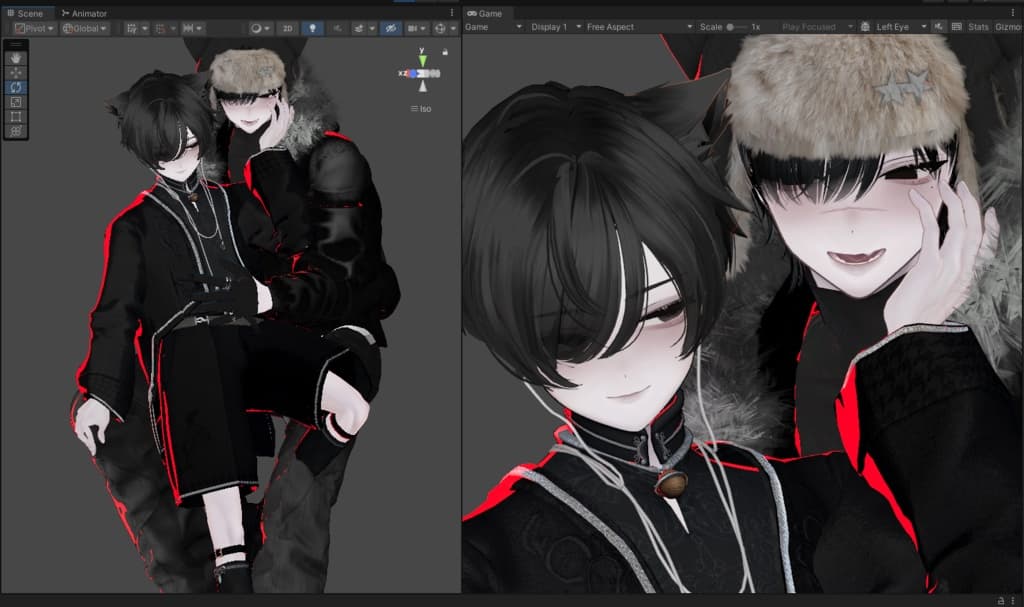Click the center cube of orientation gizmo
This screenshot has height=607, width=1024.
click(423, 74)
